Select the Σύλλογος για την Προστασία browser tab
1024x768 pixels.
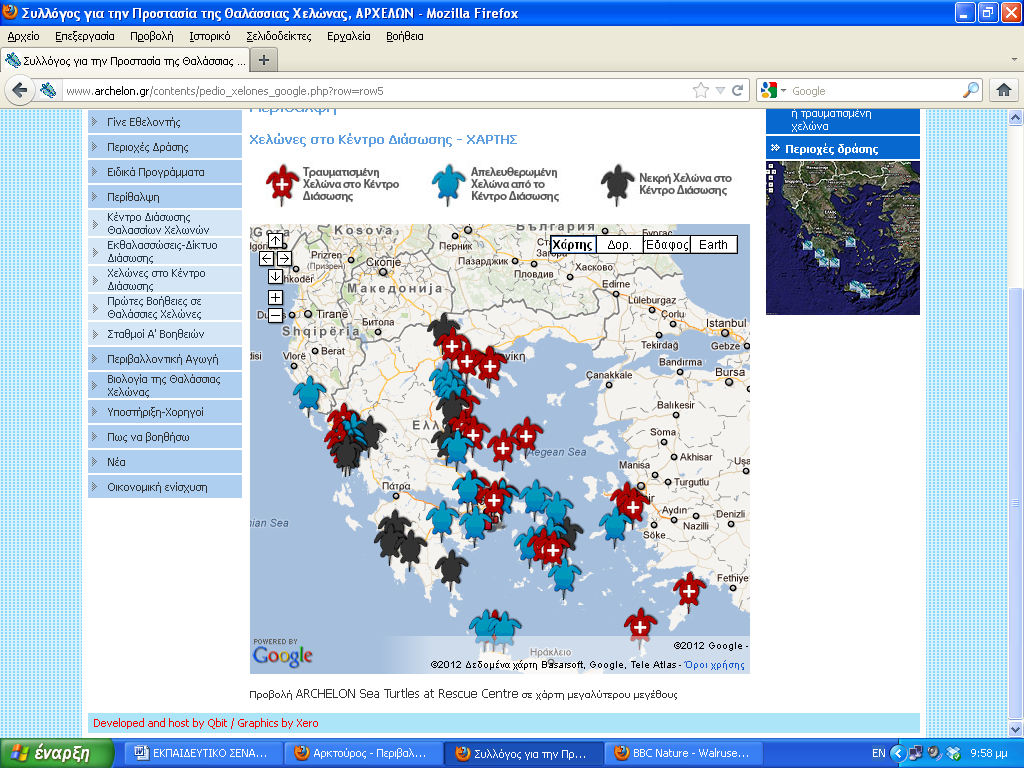[125, 61]
